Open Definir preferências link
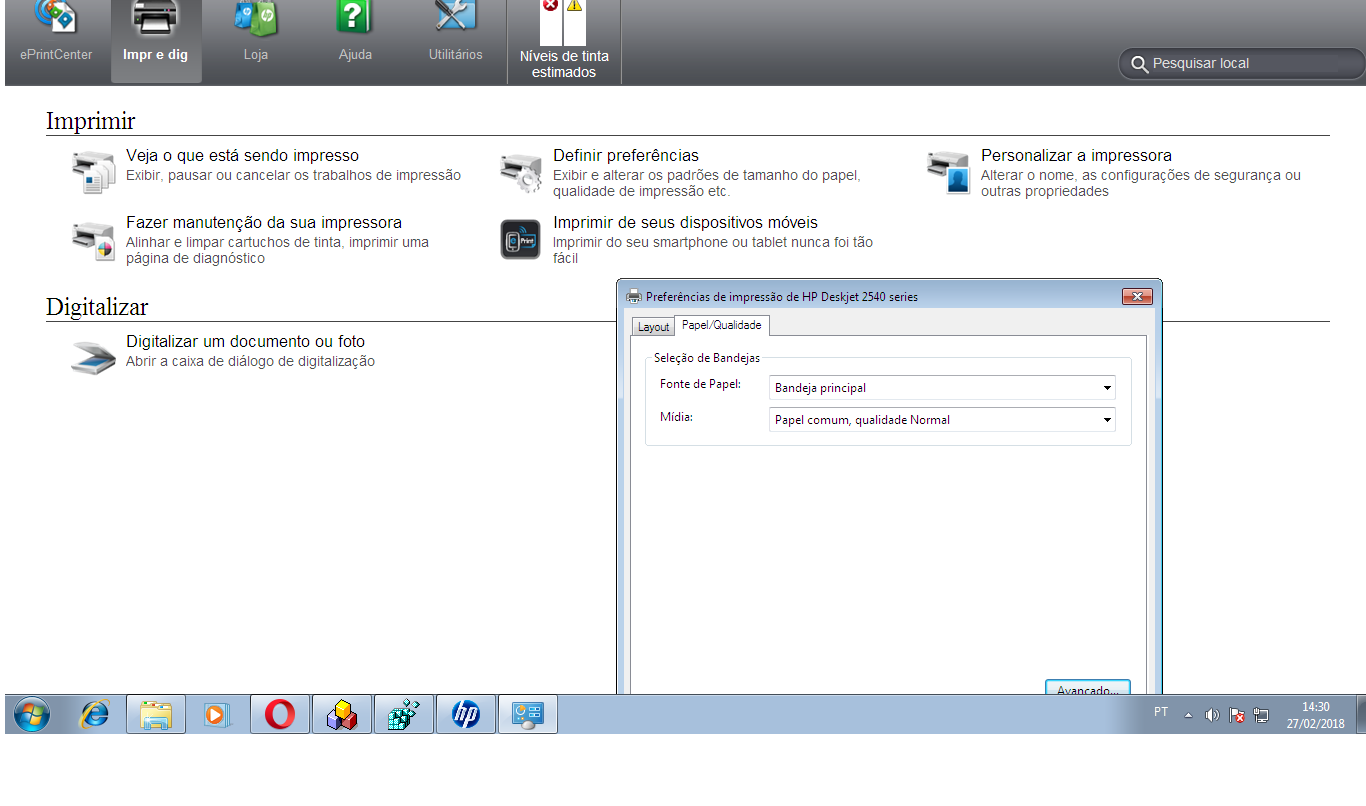 click(x=626, y=156)
